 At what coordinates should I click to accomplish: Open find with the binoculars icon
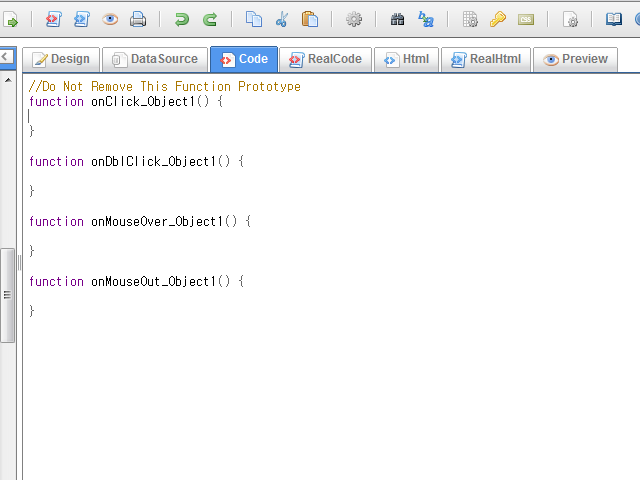[x=397, y=19]
